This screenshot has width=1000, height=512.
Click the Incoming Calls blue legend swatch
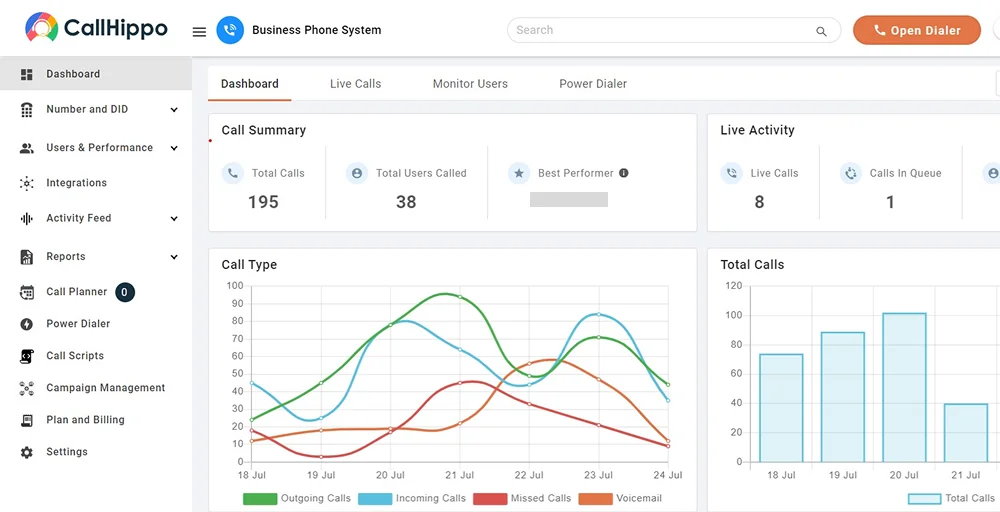click(x=375, y=499)
